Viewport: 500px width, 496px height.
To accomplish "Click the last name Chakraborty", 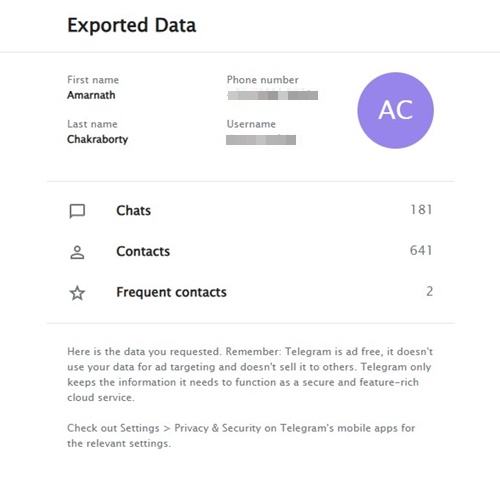I will click(x=98, y=139).
